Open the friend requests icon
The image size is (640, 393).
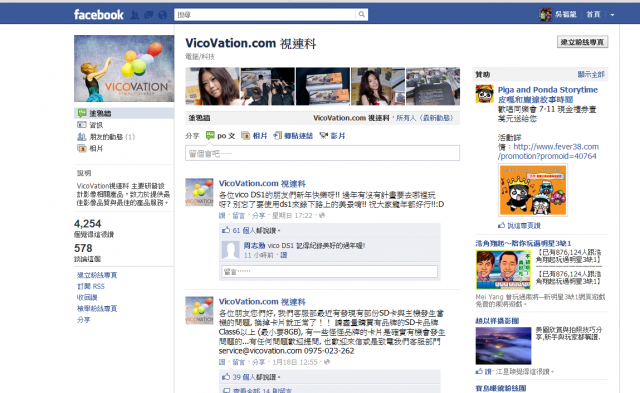coord(135,15)
